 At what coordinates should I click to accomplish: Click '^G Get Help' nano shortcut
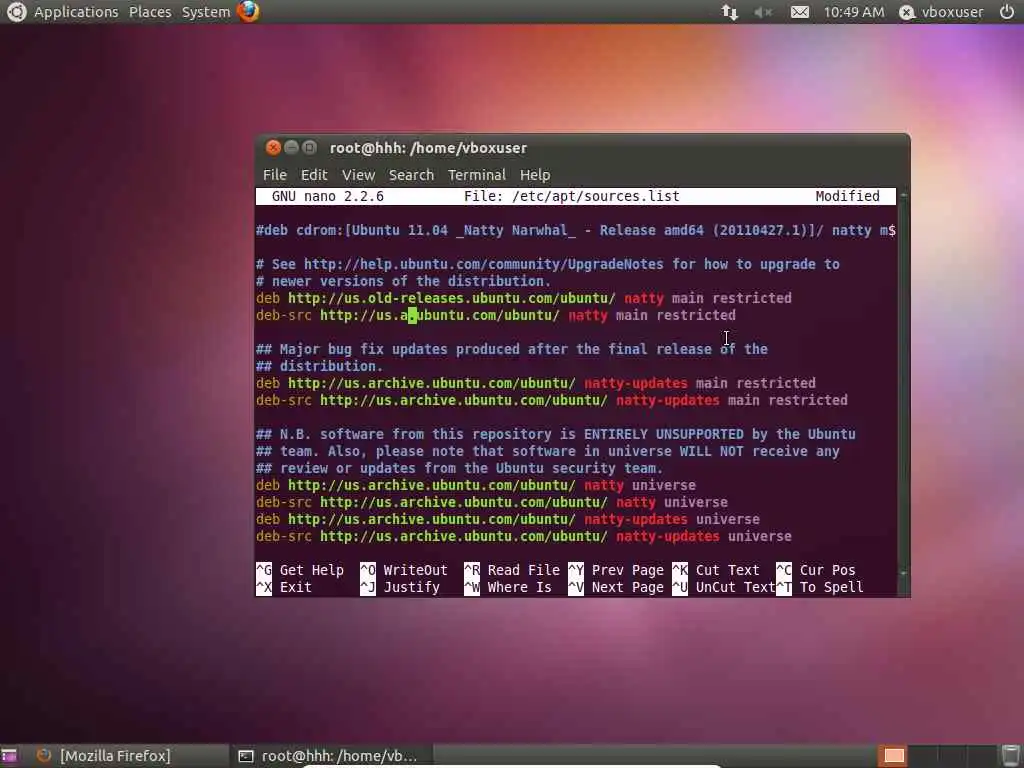300,570
